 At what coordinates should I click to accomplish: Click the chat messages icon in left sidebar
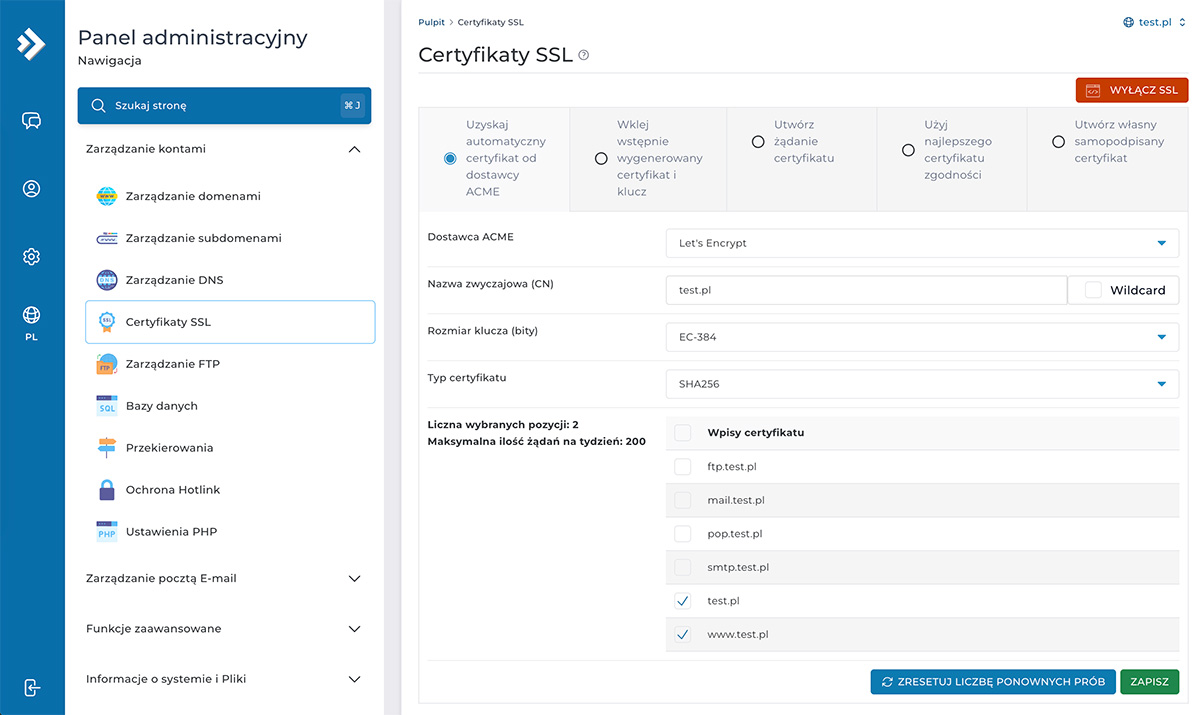(31, 121)
